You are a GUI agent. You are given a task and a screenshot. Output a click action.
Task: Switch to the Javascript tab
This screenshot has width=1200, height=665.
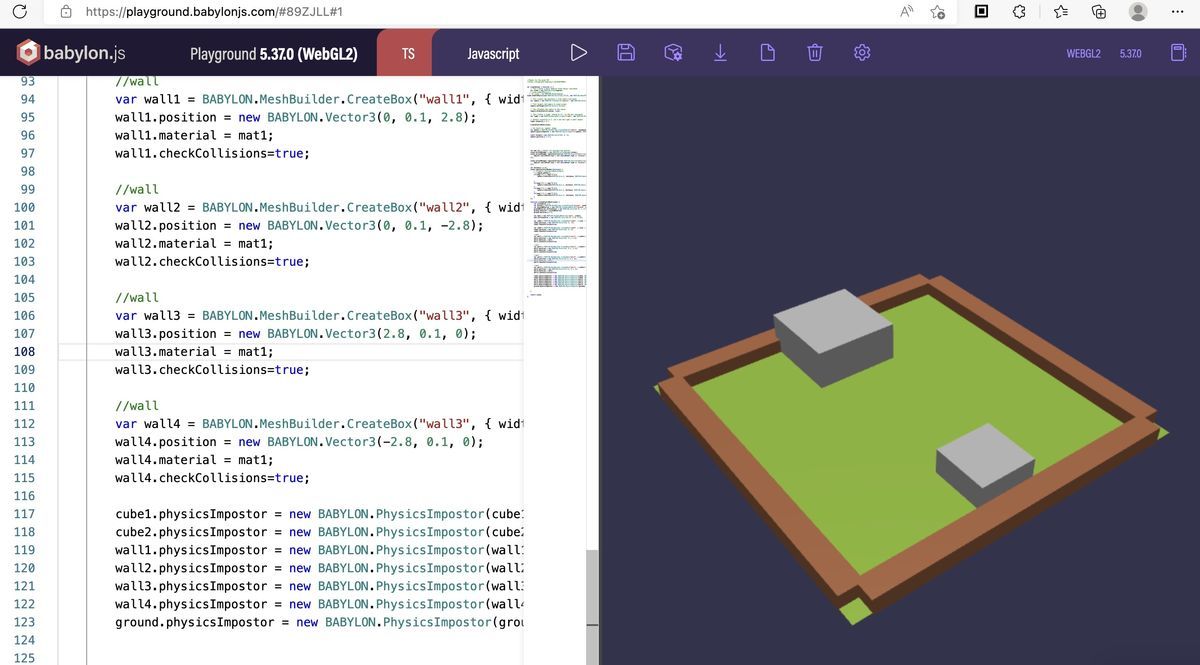tap(493, 52)
